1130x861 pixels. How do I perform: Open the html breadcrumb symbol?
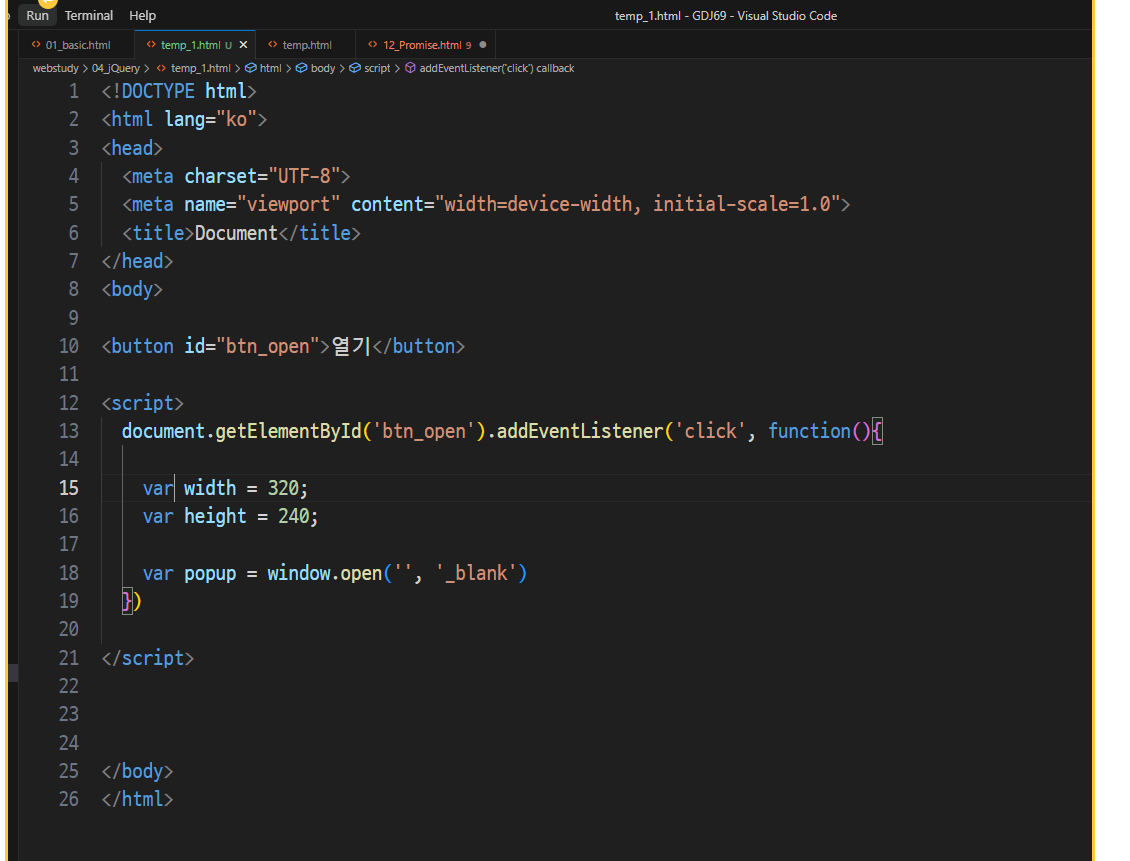[271, 68]
